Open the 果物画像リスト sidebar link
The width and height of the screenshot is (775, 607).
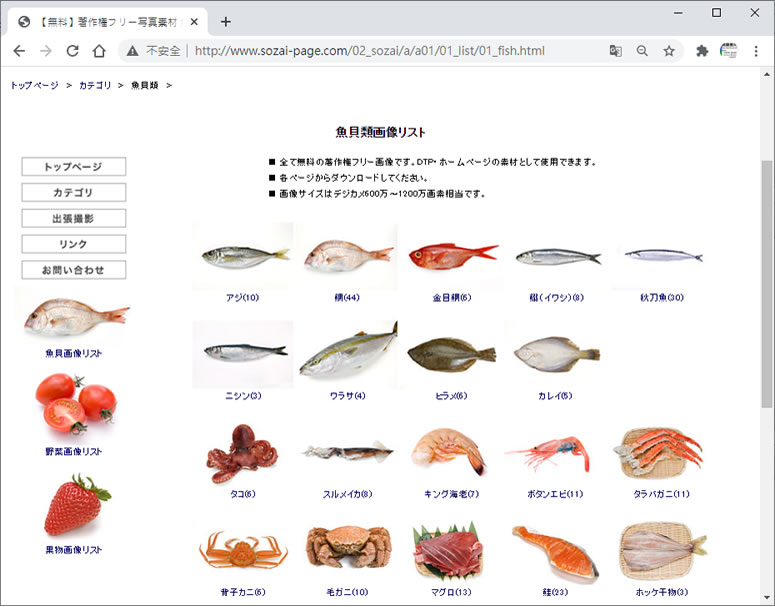74,550
